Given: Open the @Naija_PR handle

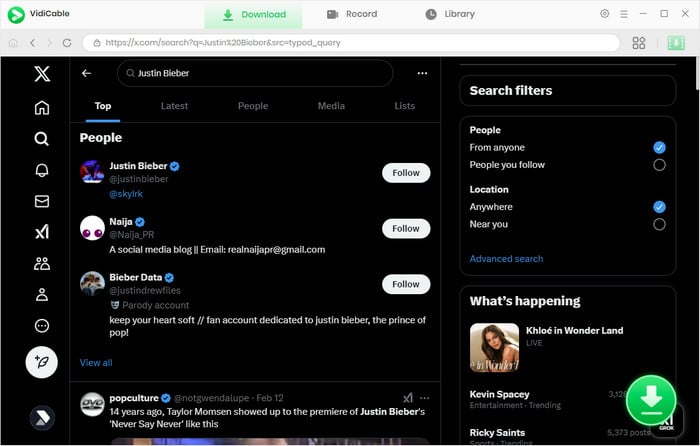Looking at the screenshot, I should coord(132,235).
